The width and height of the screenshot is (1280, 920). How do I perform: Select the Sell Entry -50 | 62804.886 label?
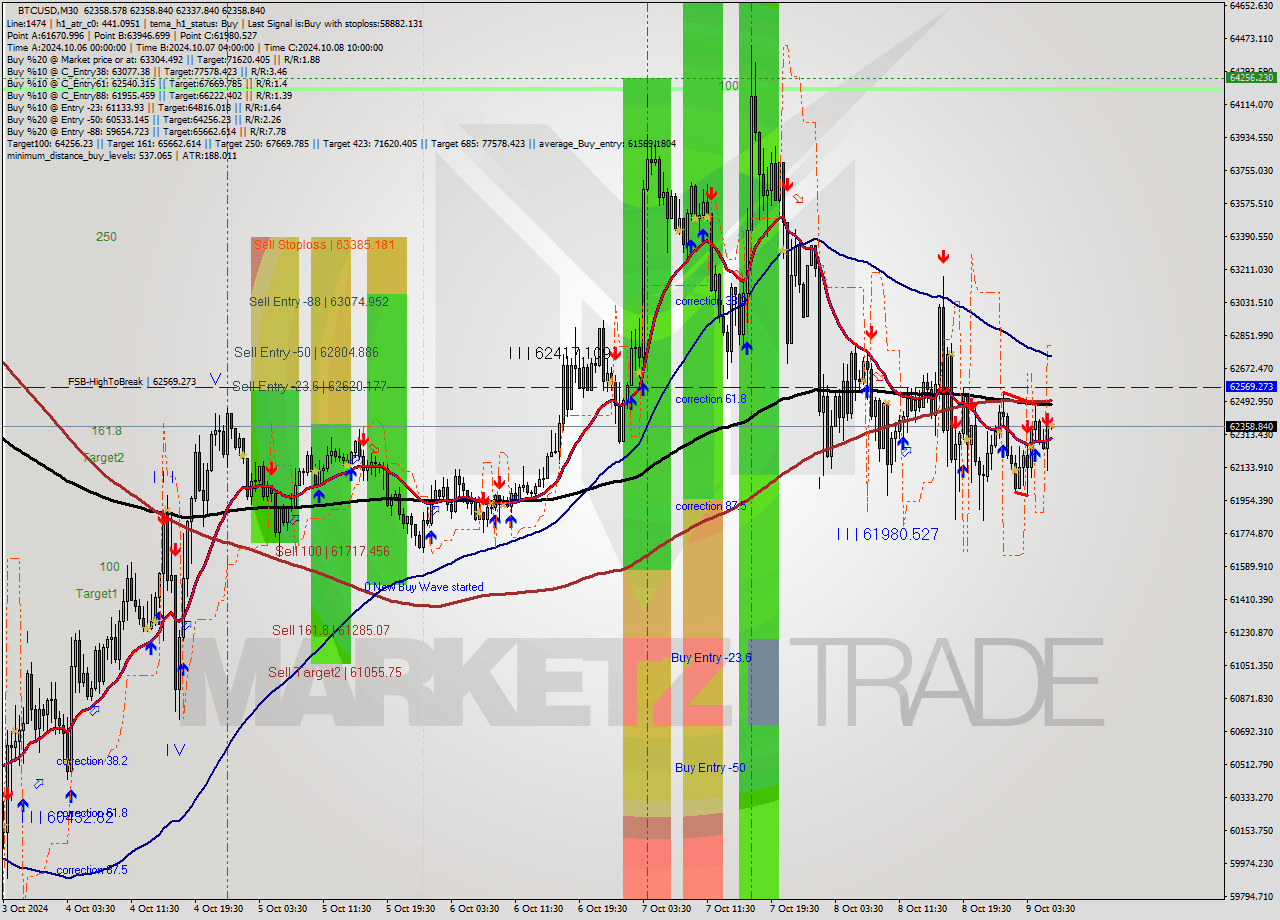click(x=306, y=352)
